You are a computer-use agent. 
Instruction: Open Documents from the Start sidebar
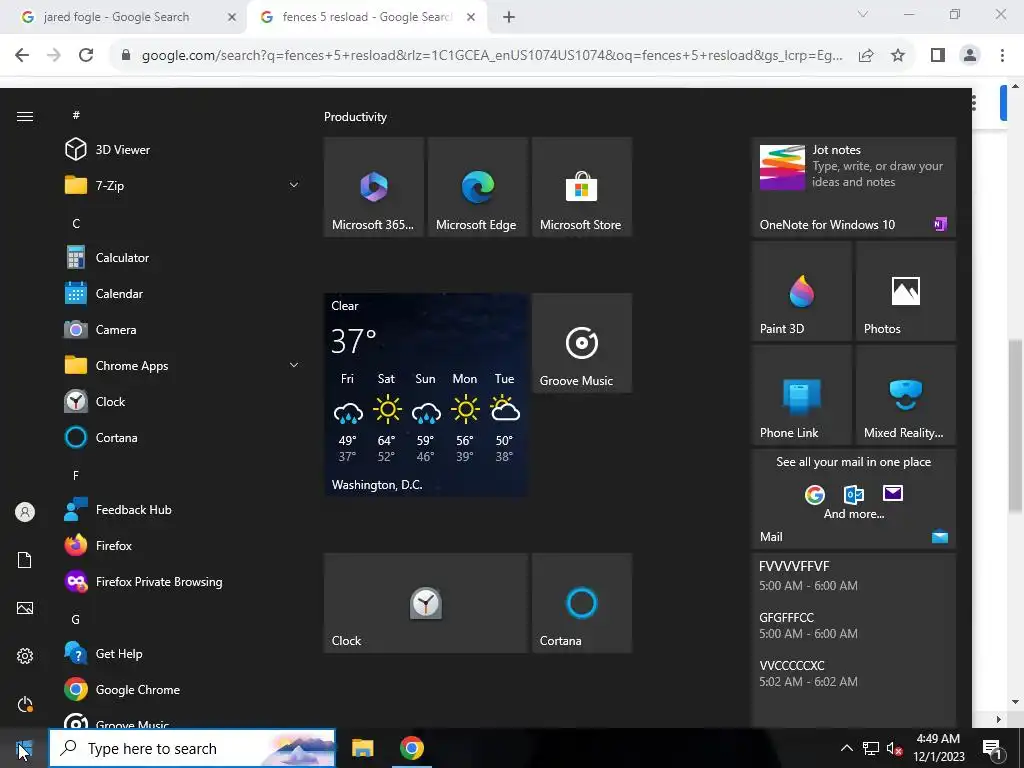pos(25,560)
